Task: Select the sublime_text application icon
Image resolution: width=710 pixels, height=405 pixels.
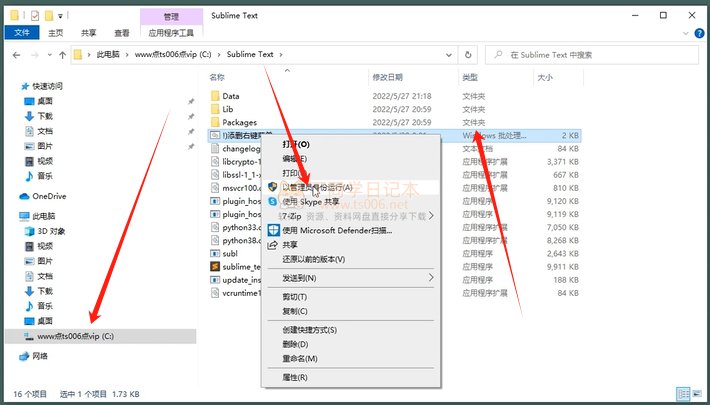Action: (215, 267)
